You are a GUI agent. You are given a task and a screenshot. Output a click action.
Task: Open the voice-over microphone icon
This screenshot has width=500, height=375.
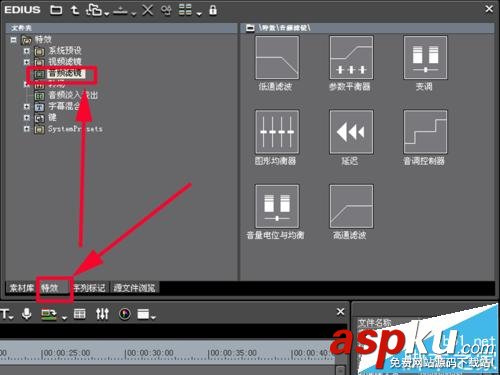click(27, 314)
